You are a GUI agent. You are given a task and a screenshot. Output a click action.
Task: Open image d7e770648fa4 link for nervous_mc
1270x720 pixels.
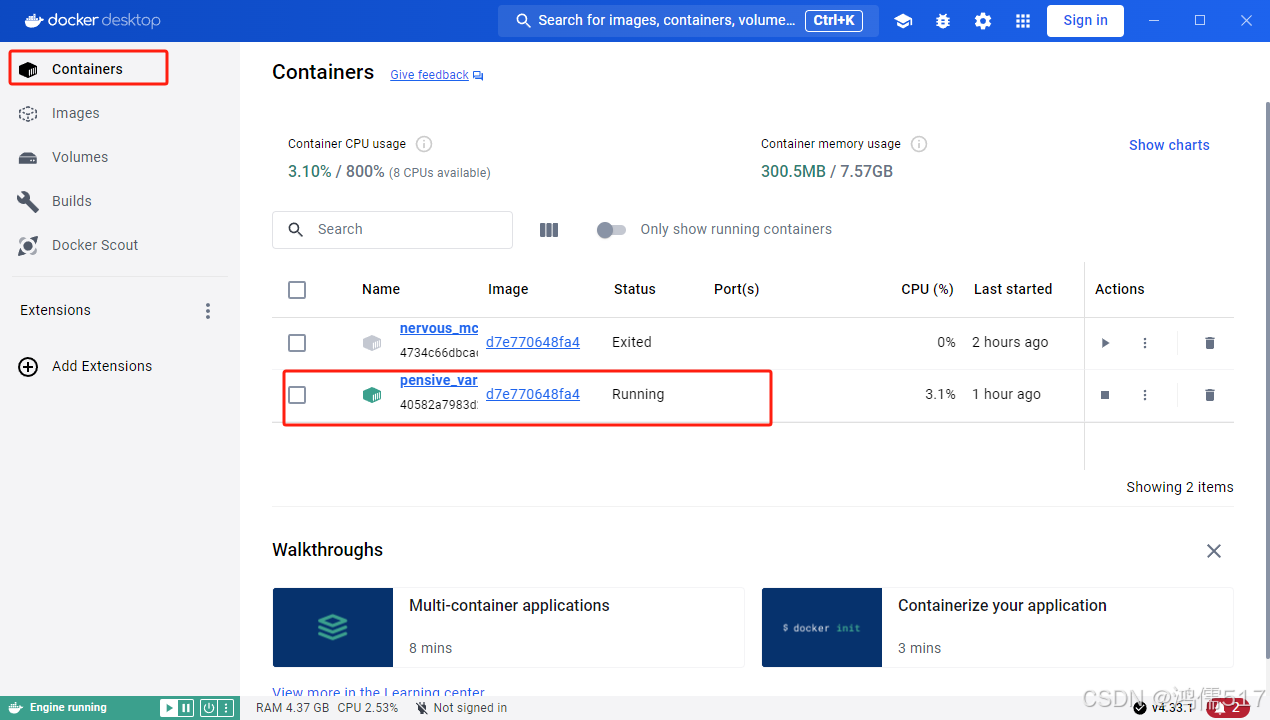tap(533, 342)
